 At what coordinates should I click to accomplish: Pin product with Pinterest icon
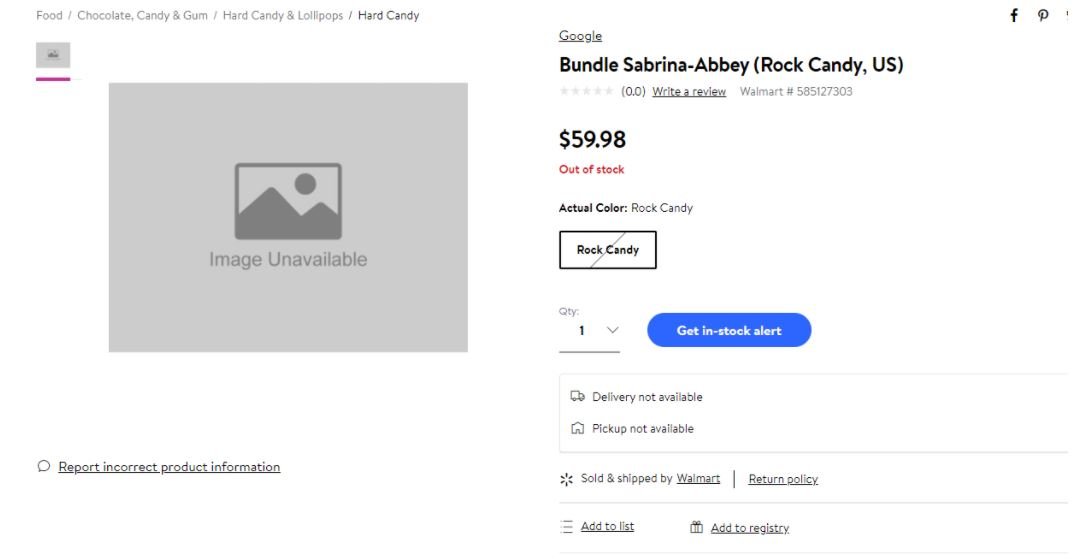point(1043,15)
